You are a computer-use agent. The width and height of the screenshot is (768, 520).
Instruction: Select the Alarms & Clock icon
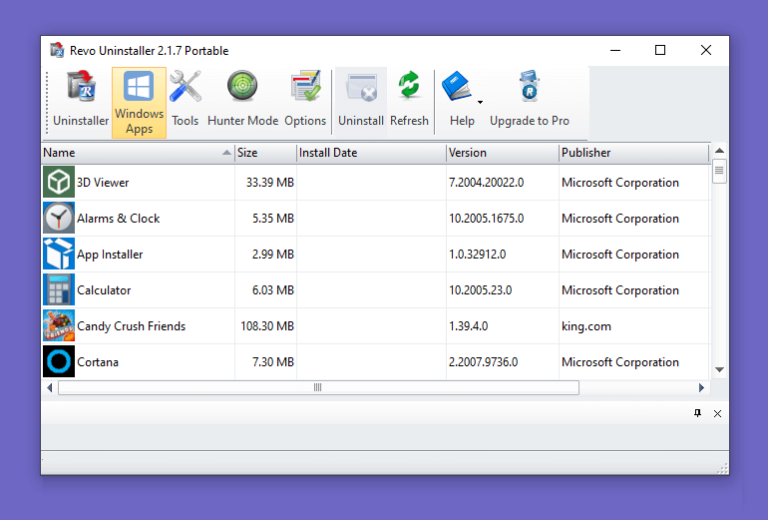pos(59,218)
